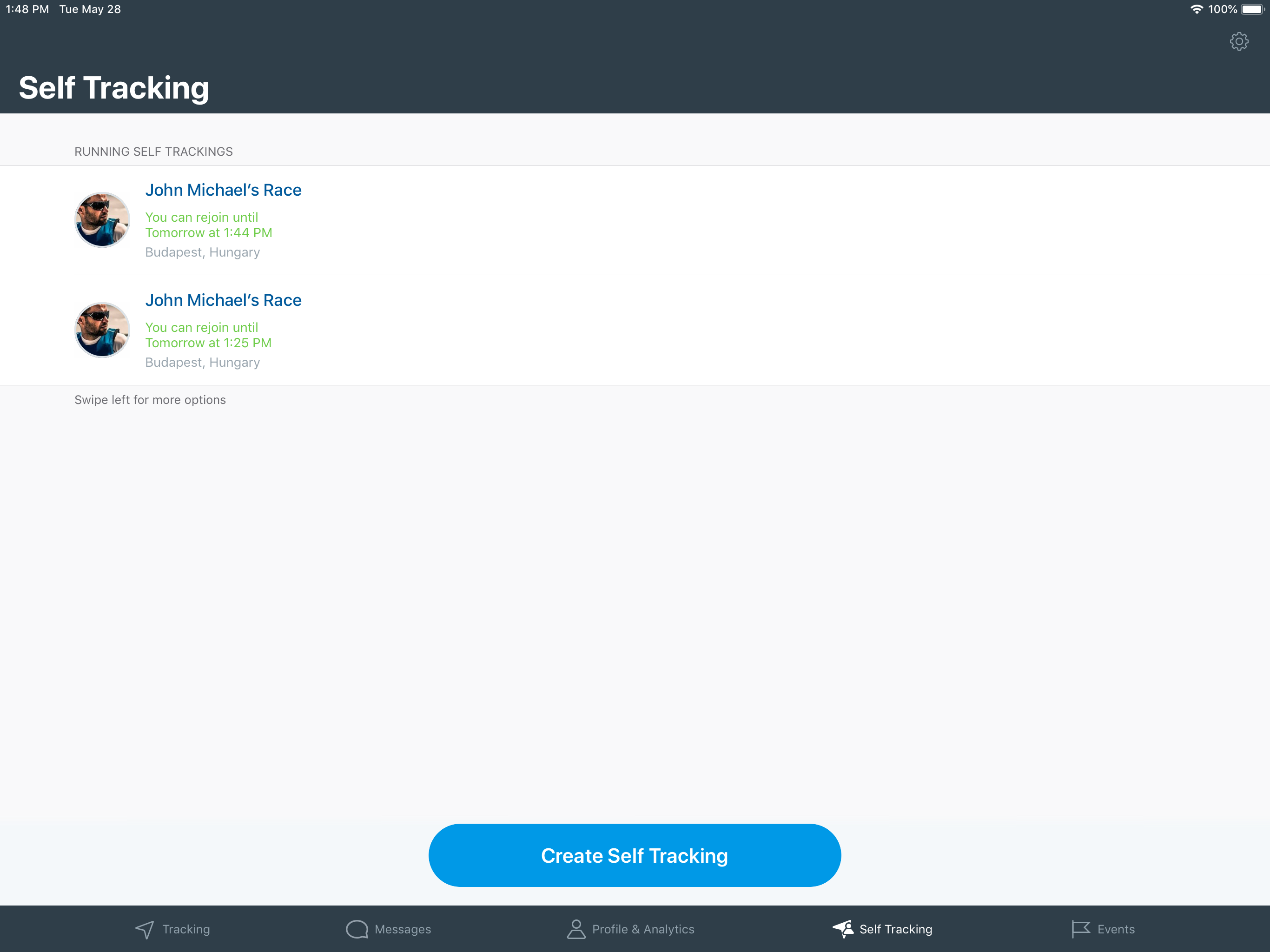
Task: Open second John Michael's Race title link
Action: [223, 300]
